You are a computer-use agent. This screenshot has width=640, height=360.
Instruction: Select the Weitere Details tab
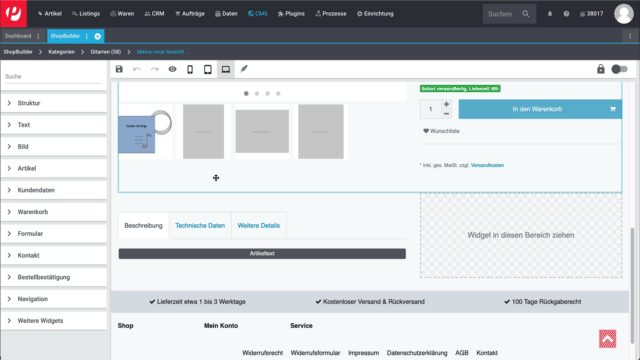click(x=259, y=225)
